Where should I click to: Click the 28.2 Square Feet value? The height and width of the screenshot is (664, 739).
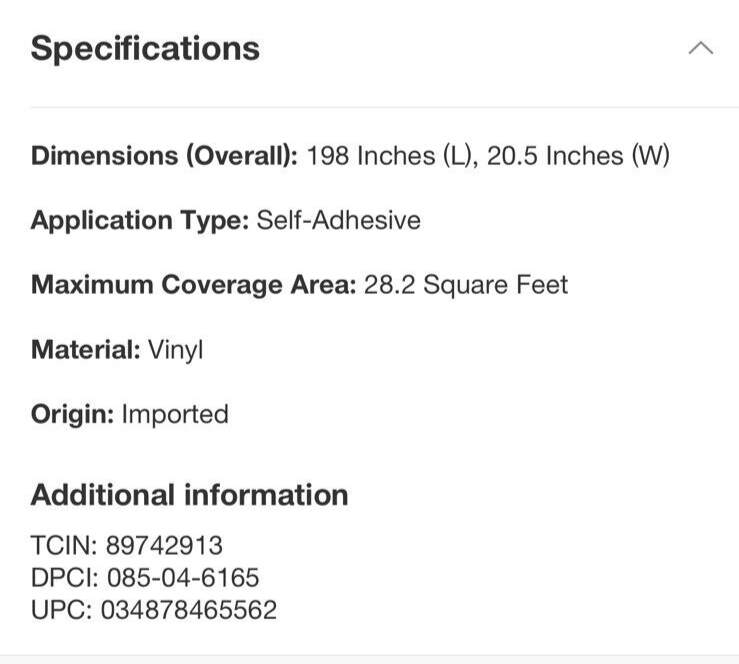coord(466,285)
